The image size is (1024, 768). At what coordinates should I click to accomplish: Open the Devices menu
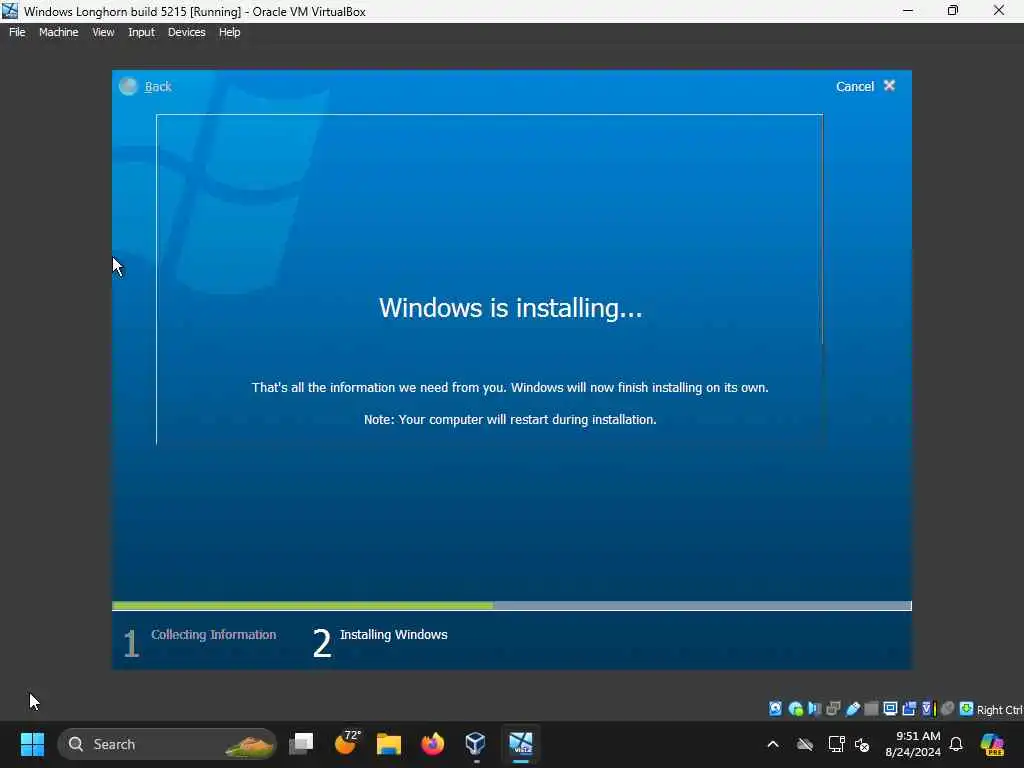pyautogui.click(x=187, y=32)
